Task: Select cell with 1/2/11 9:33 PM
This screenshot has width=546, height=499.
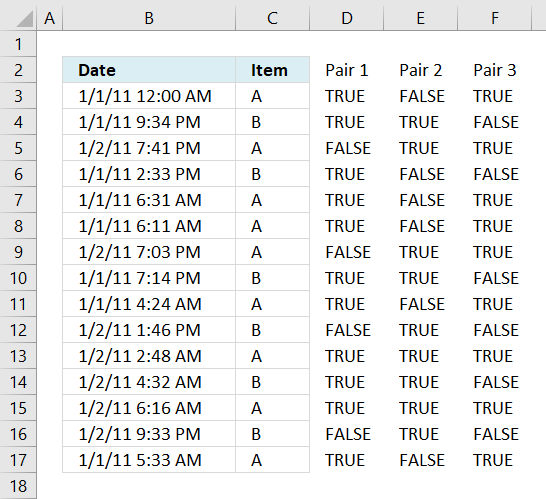Action: tap(149, 434)
